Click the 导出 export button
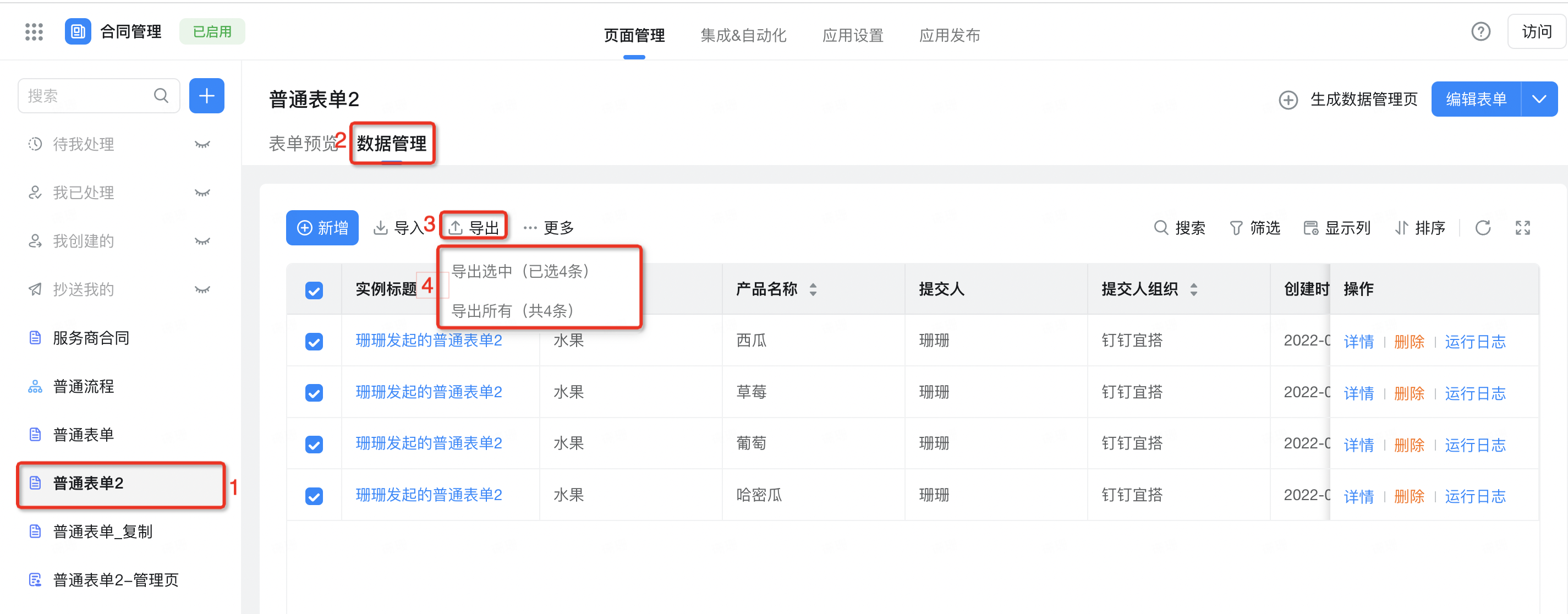Screen dimensions: 1568x614 click(474, 228)
